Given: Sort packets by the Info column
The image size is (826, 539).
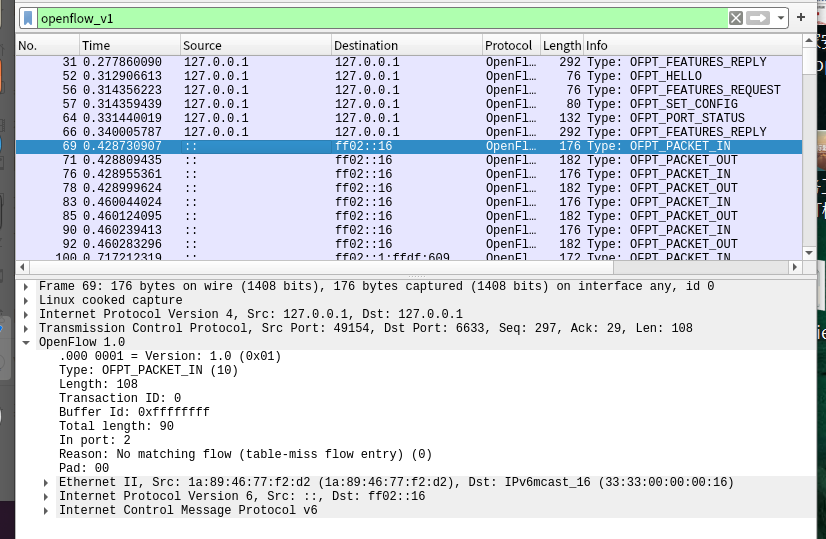Looking at the screenshot, I should click(x=692, y=46).
